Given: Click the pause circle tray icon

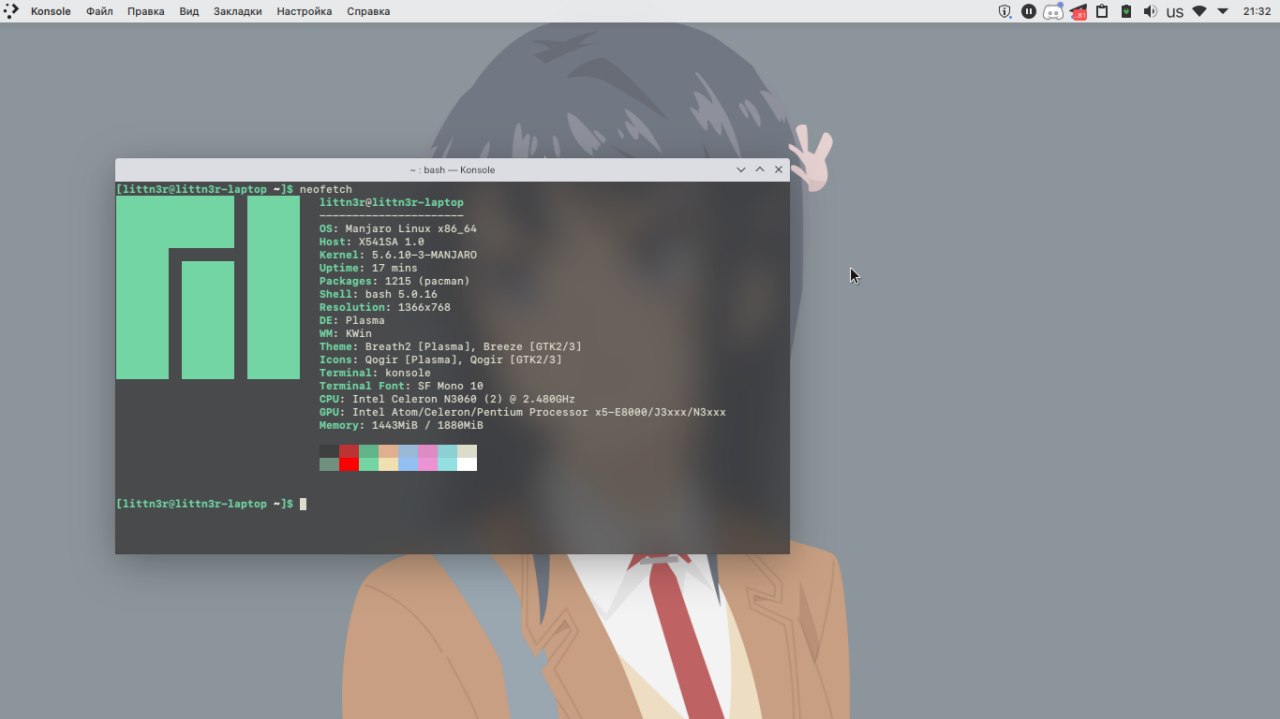Looking at the screenshot, I should [1029, 12].
